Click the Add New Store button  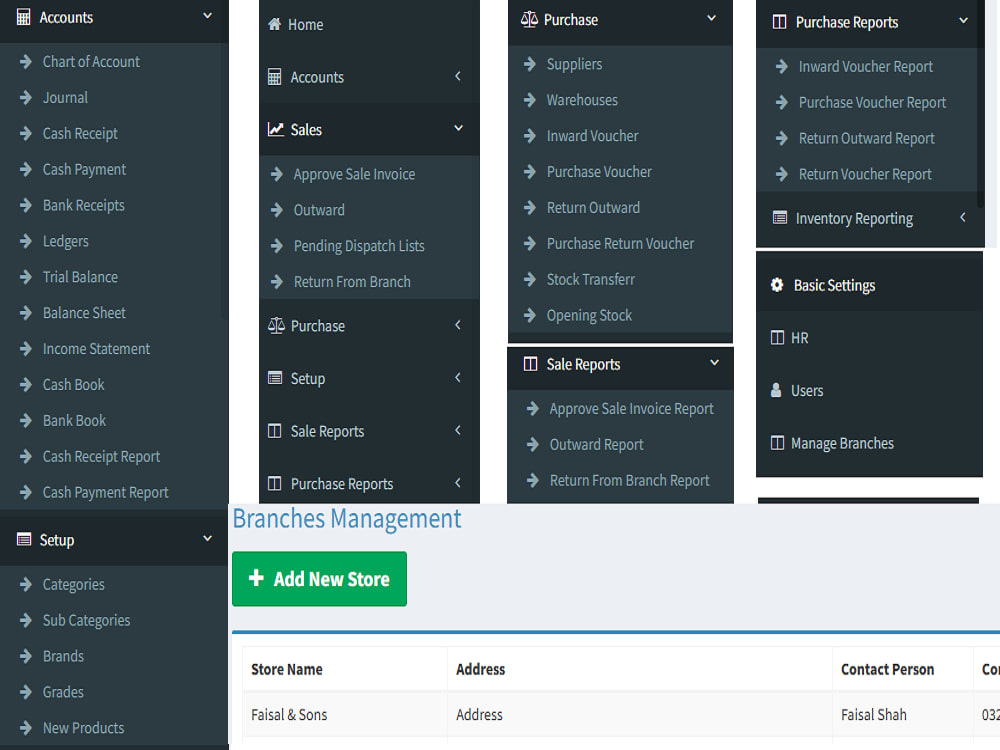click(320, 578)
